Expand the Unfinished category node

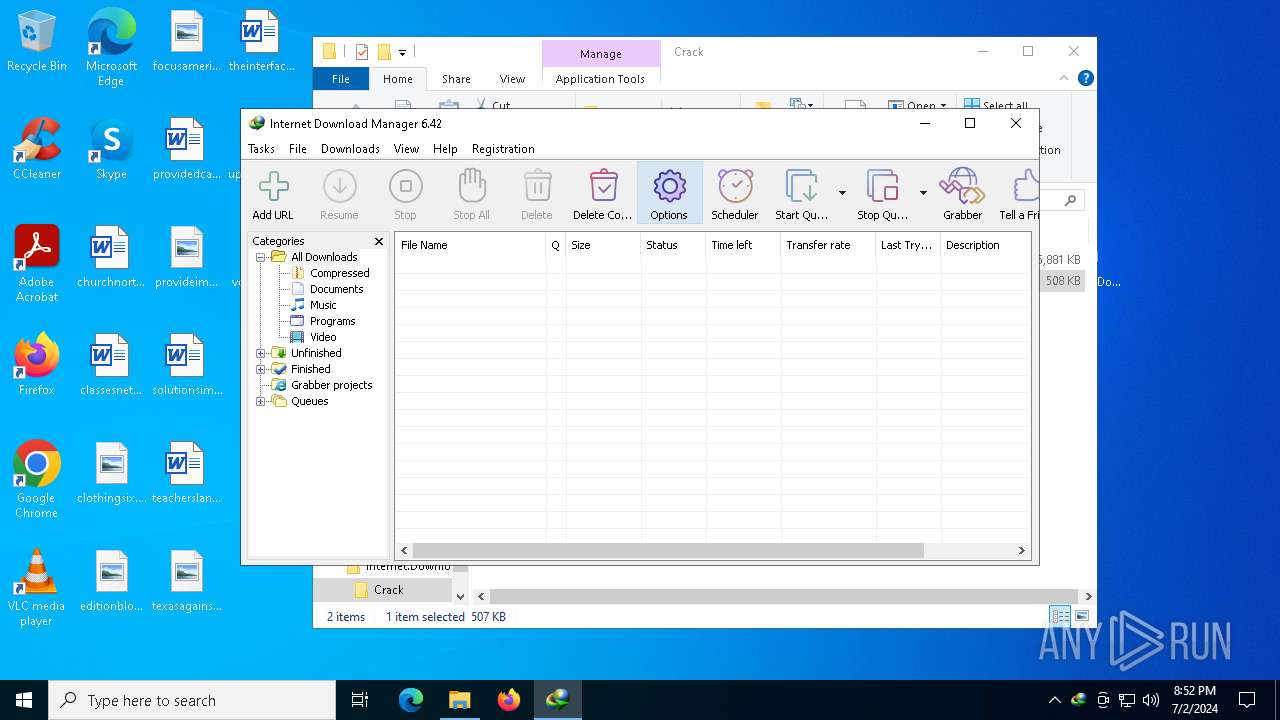[x=260, y=353]
